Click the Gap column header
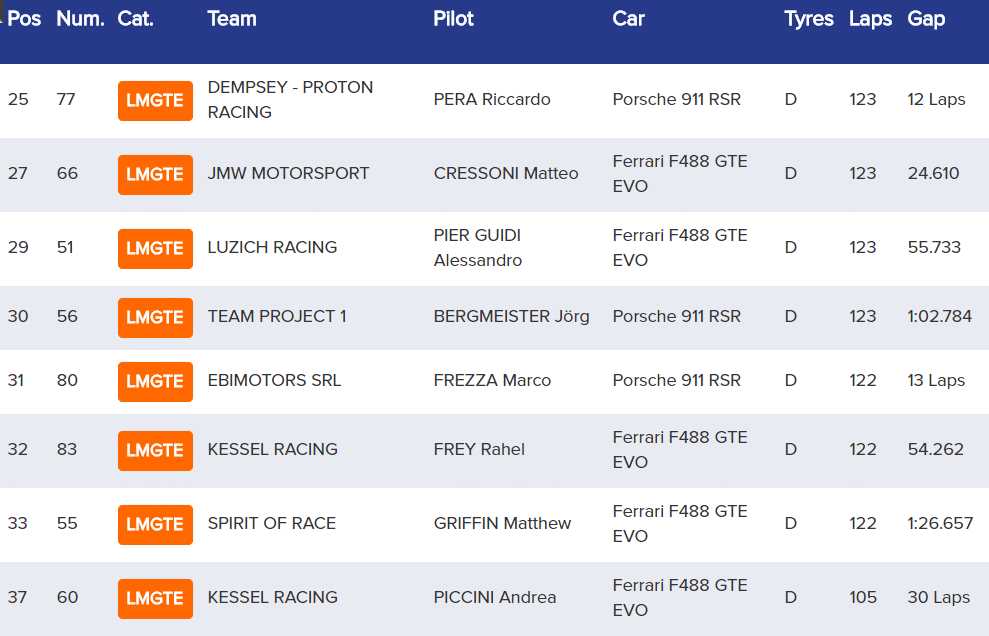The height and width of the screenshot is (636, 989). point(926,19)
